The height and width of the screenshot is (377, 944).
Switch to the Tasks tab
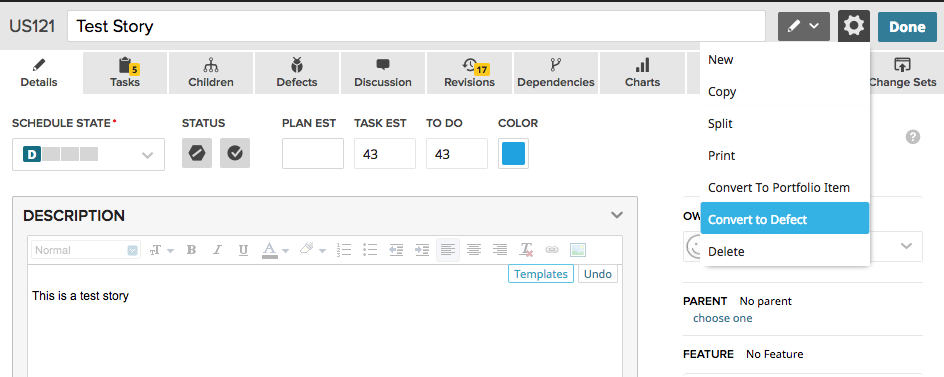125,73
